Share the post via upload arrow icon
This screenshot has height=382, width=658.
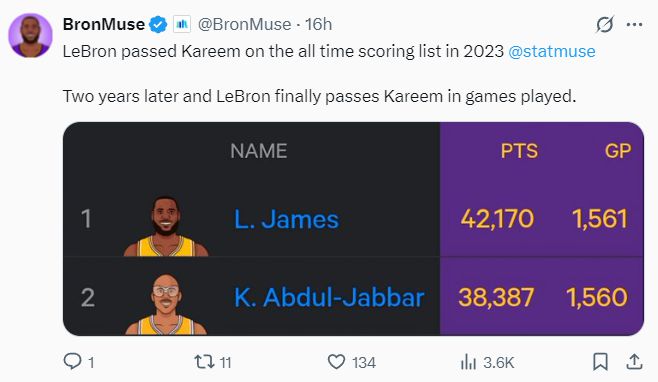634,361
